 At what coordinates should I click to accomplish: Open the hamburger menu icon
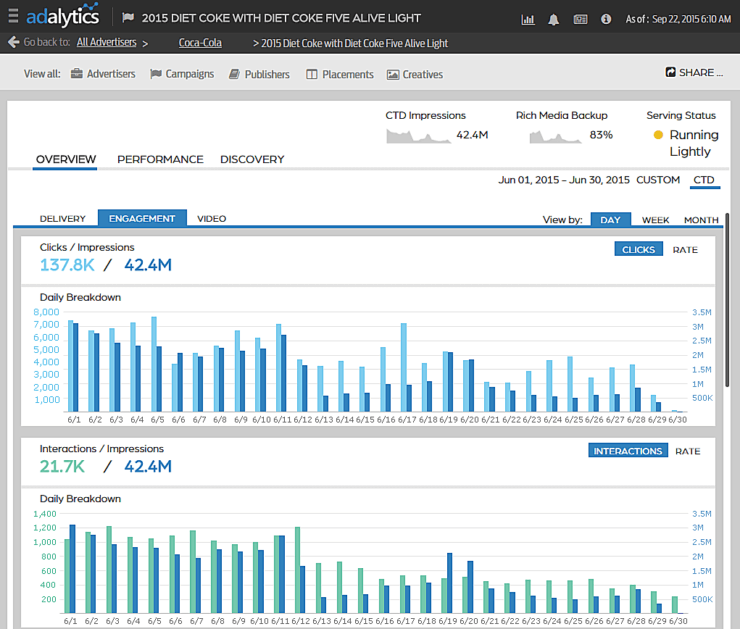(x=13, y=16)
